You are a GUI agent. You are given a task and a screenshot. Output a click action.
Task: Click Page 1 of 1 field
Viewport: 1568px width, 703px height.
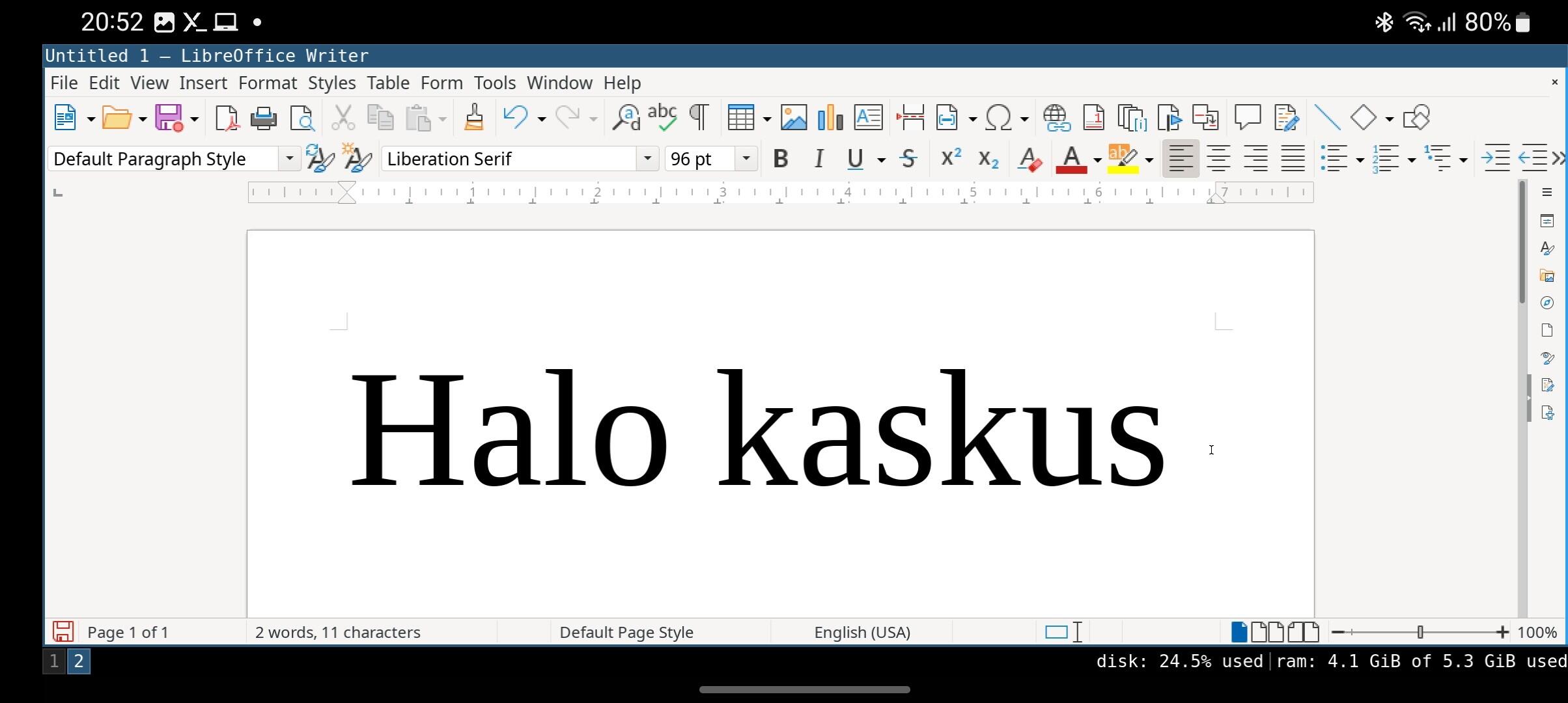128,632
